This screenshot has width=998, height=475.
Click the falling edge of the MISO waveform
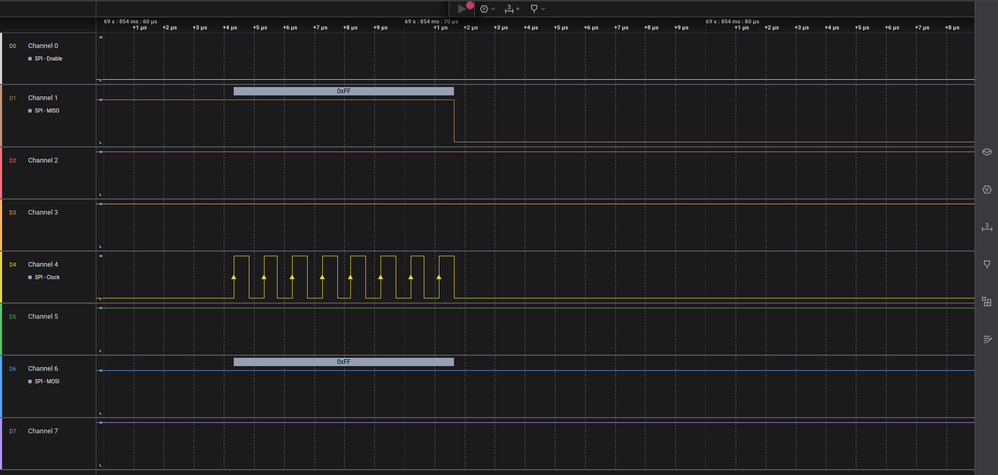point(454,121)
